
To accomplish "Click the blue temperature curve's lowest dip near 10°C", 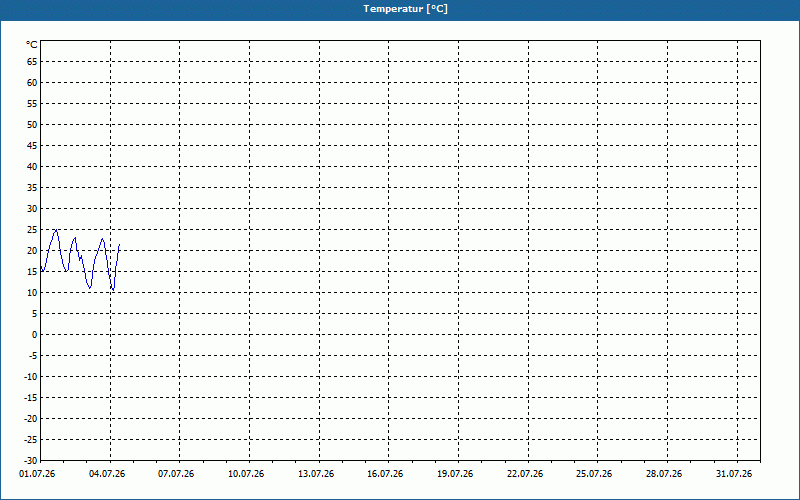I will (x=113, y=289).
